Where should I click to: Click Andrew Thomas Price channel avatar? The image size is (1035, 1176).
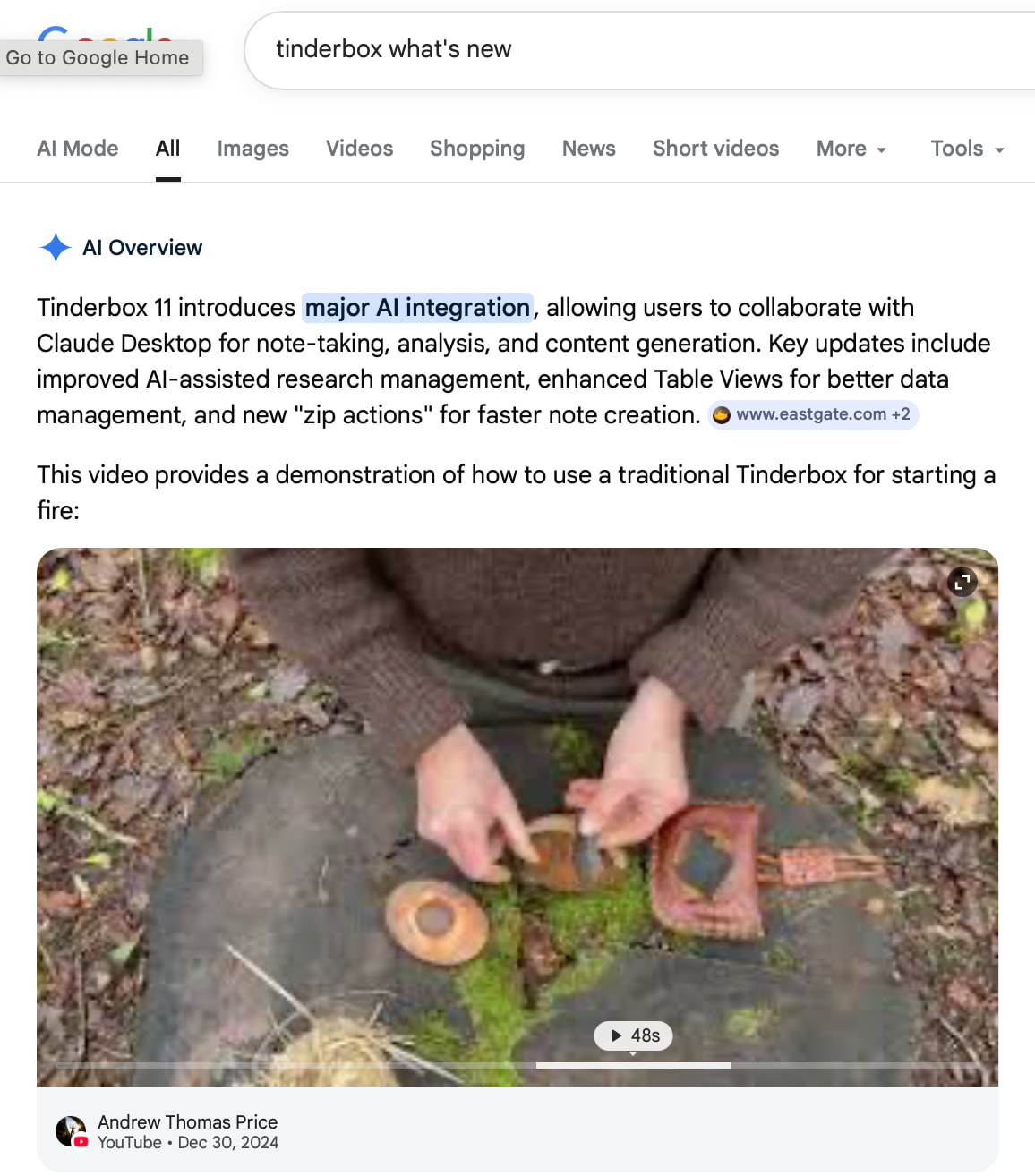(72, 1132)
